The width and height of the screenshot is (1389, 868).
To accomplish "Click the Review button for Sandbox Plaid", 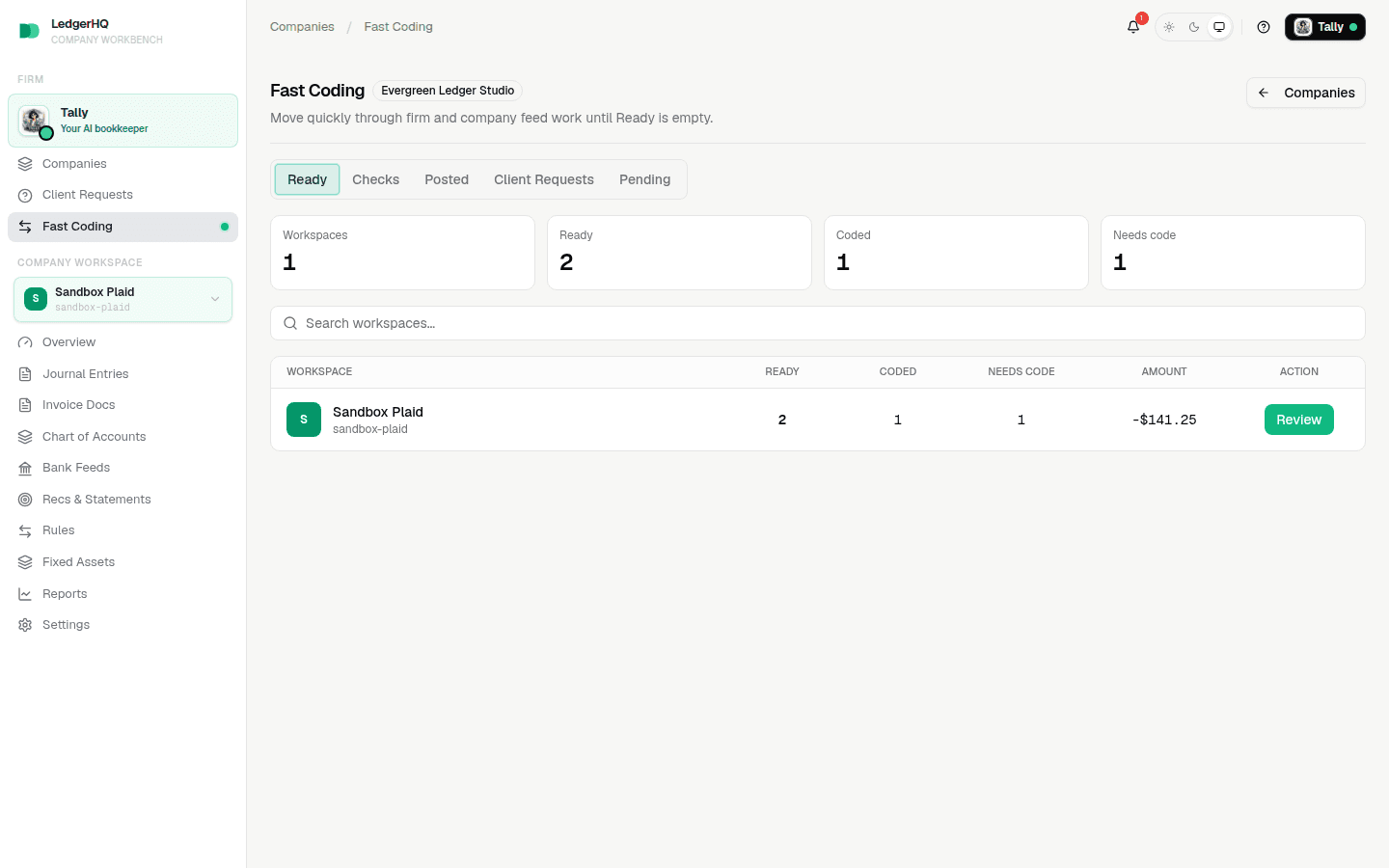I will click(x=1299, y=420).
